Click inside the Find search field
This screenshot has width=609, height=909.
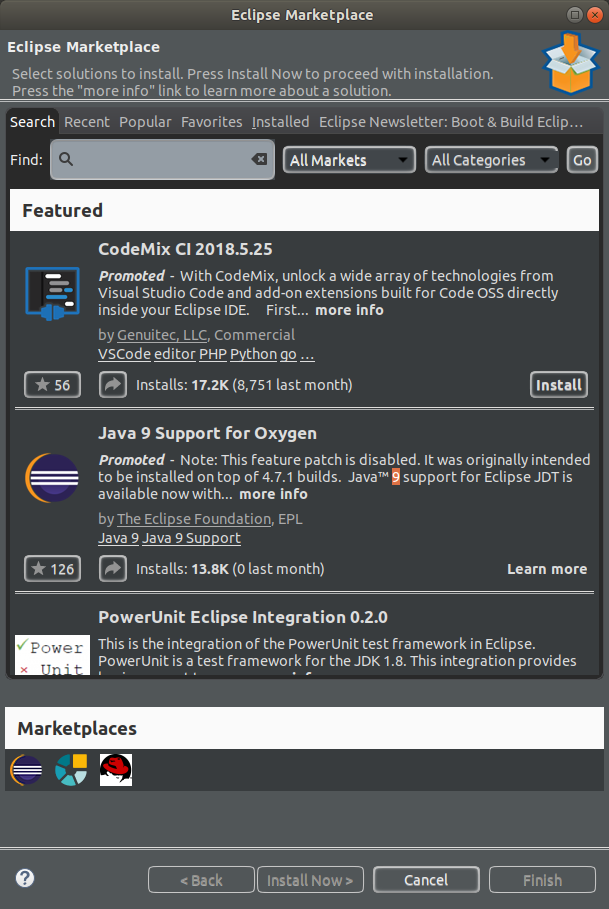tap(162, 159)
